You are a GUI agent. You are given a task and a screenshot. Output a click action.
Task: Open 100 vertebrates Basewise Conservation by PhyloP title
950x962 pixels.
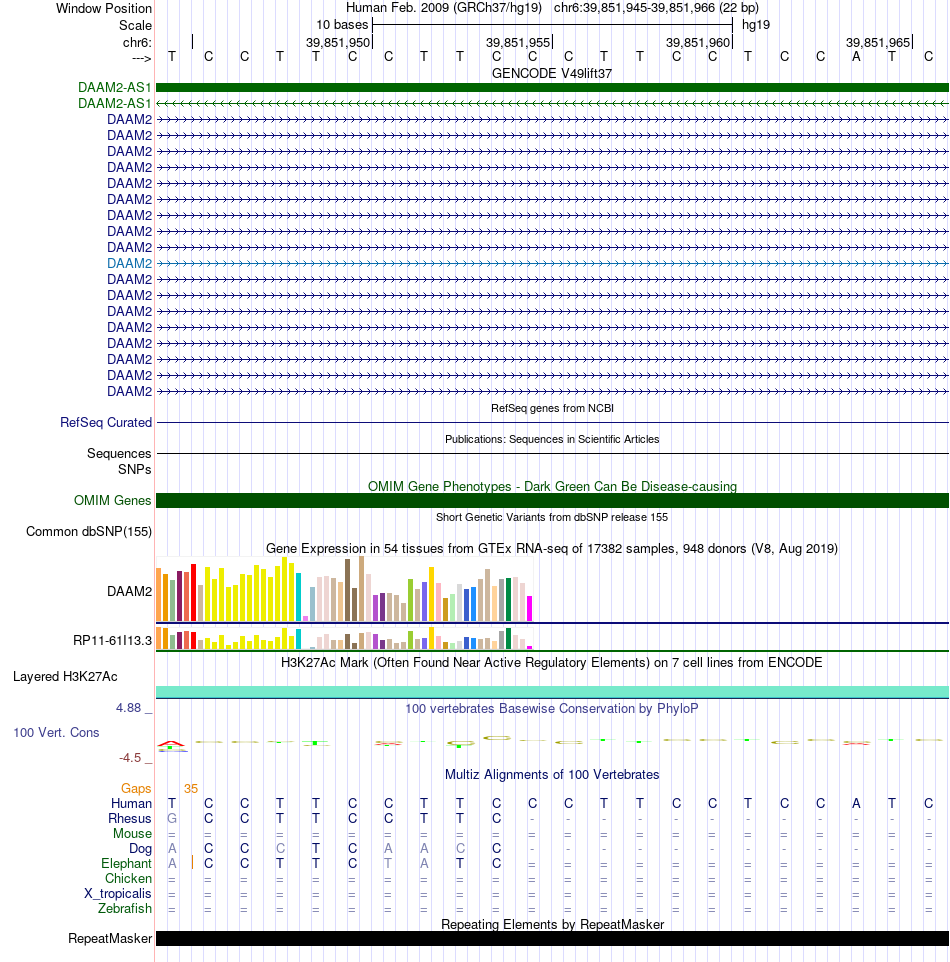pos(552,709)
